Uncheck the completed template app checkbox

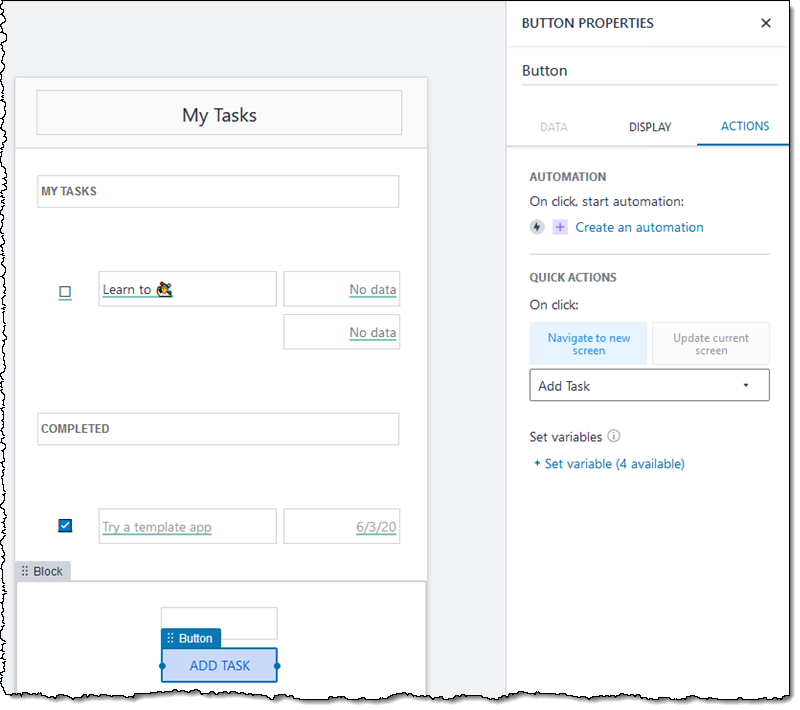coord(65,525)
